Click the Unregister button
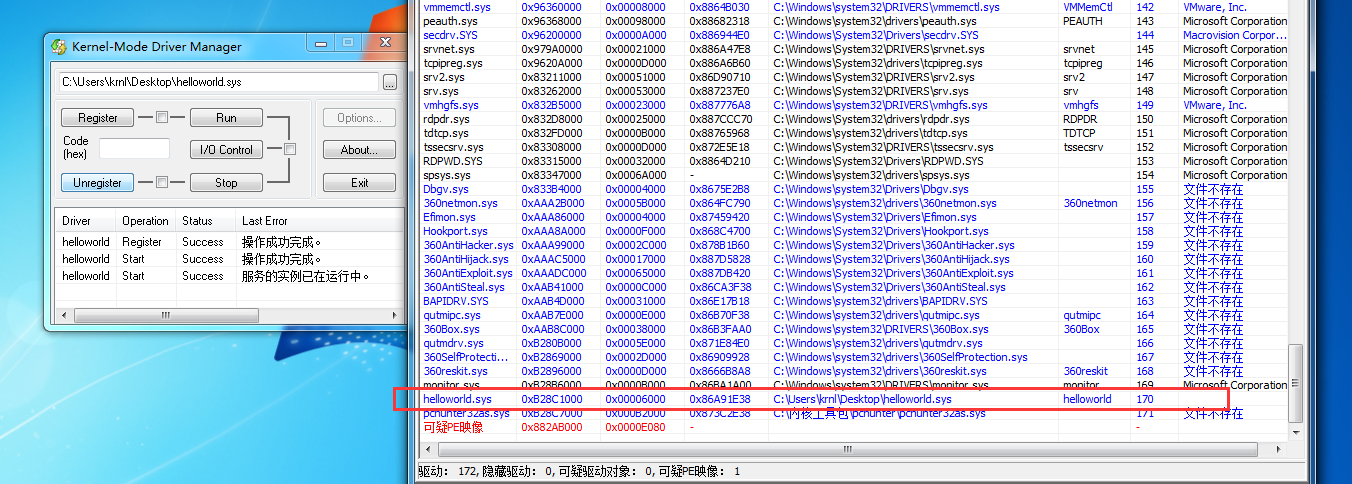1352x484 pixels. tap(98, 183)
